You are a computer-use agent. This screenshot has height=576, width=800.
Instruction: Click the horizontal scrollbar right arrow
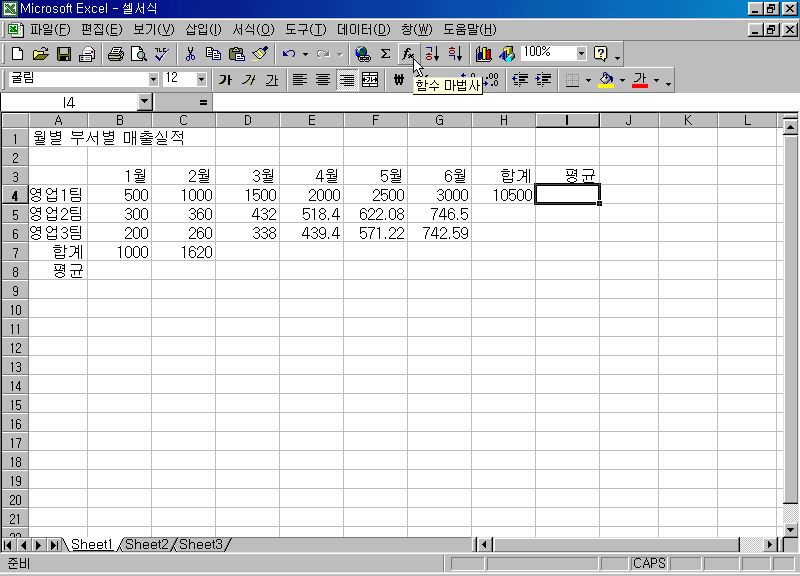(769, 545)
